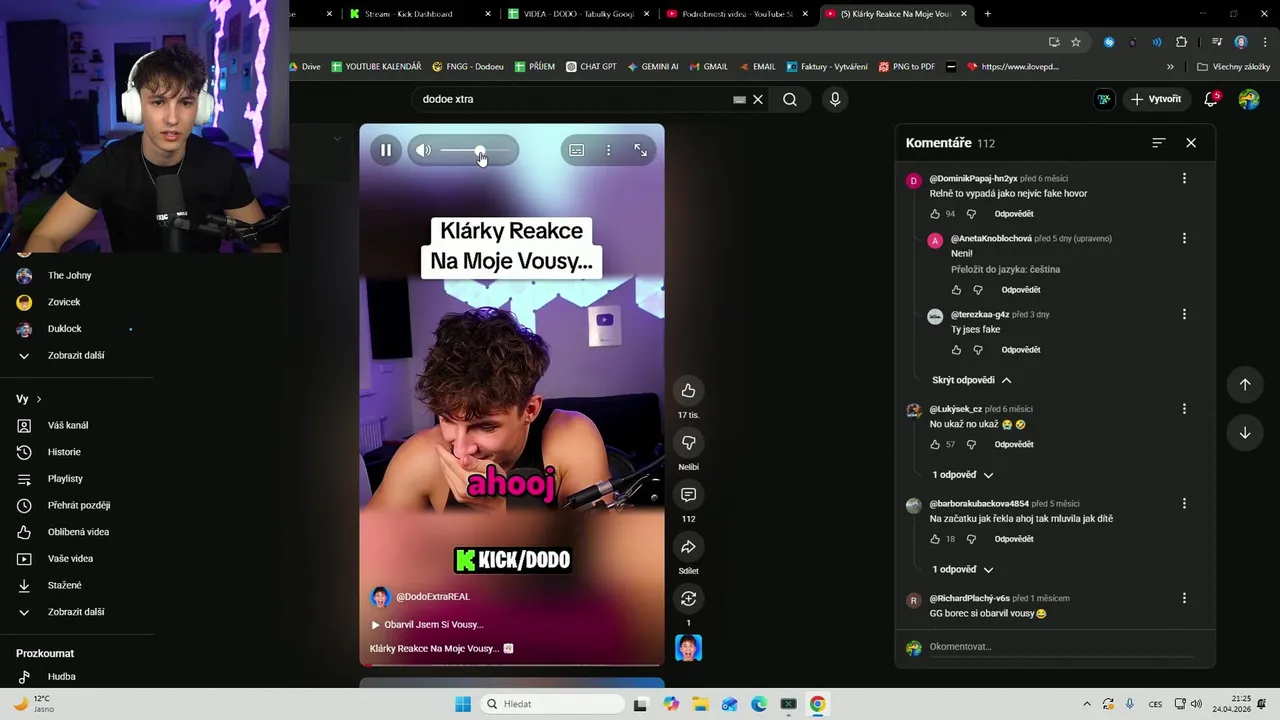Reply to terezkaa-g4z's comment
The height and width of the screenshot is (720, 1280).
[1021, 350]
